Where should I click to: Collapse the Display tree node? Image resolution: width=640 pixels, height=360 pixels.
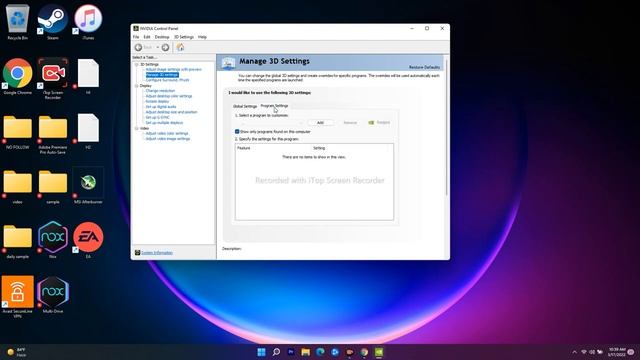coord(137,86)
